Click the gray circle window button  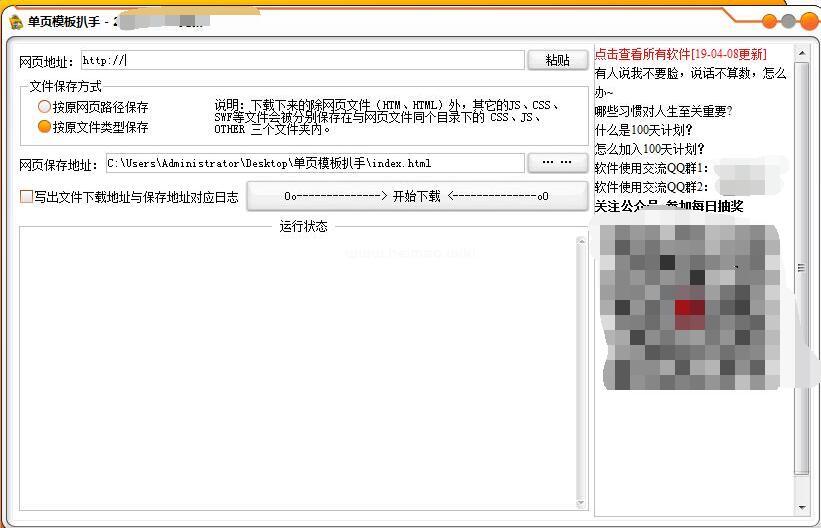pyautogui.click(x=789, y=21)
